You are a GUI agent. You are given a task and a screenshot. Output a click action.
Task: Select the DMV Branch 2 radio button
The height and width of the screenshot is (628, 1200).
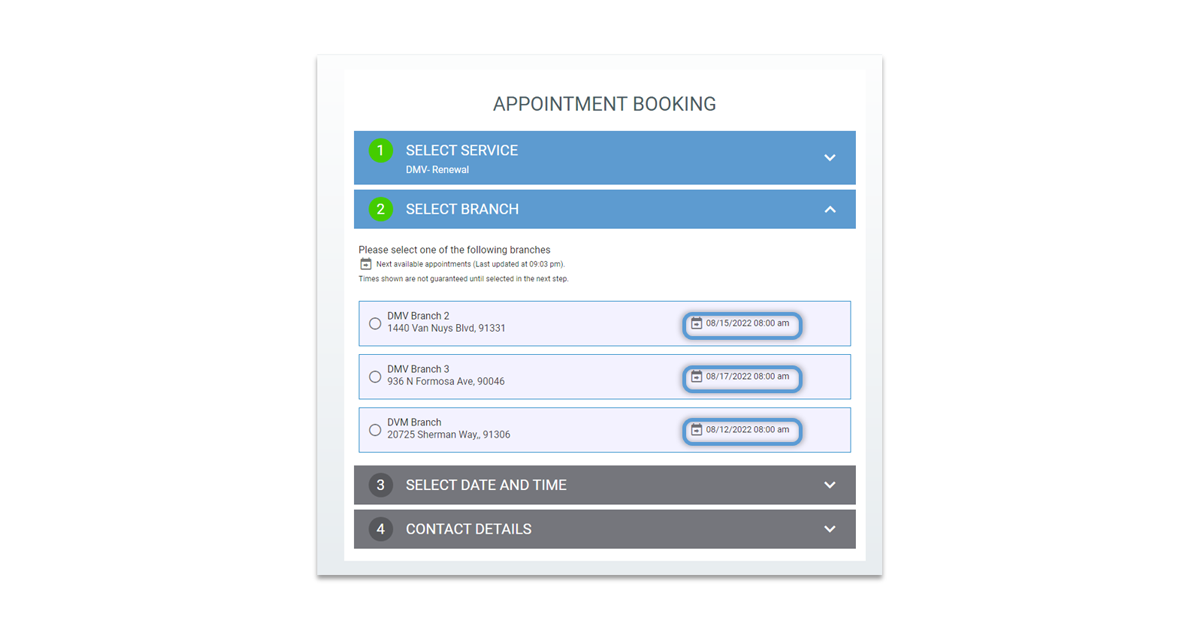[x=375, y=324]
